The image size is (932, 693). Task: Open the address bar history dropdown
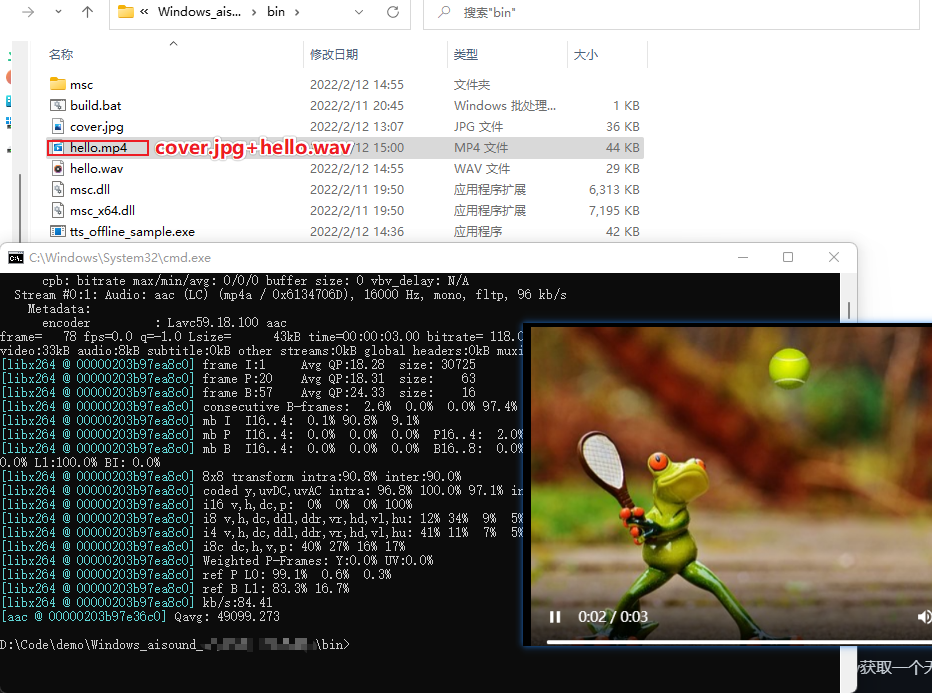click(358, 12)
